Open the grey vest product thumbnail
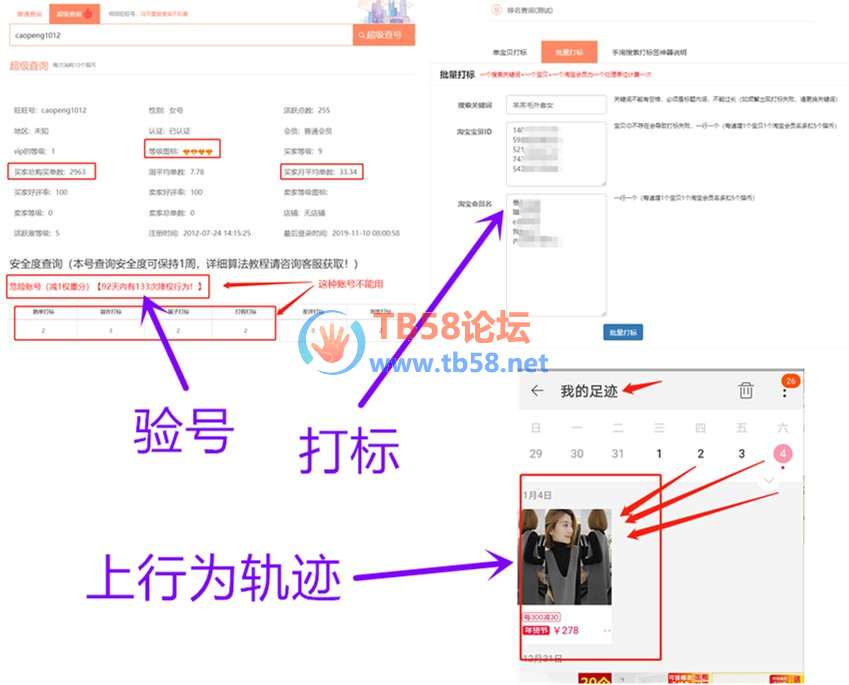The image size is (849, 685). pyautogui.click(x=566, y=556)
